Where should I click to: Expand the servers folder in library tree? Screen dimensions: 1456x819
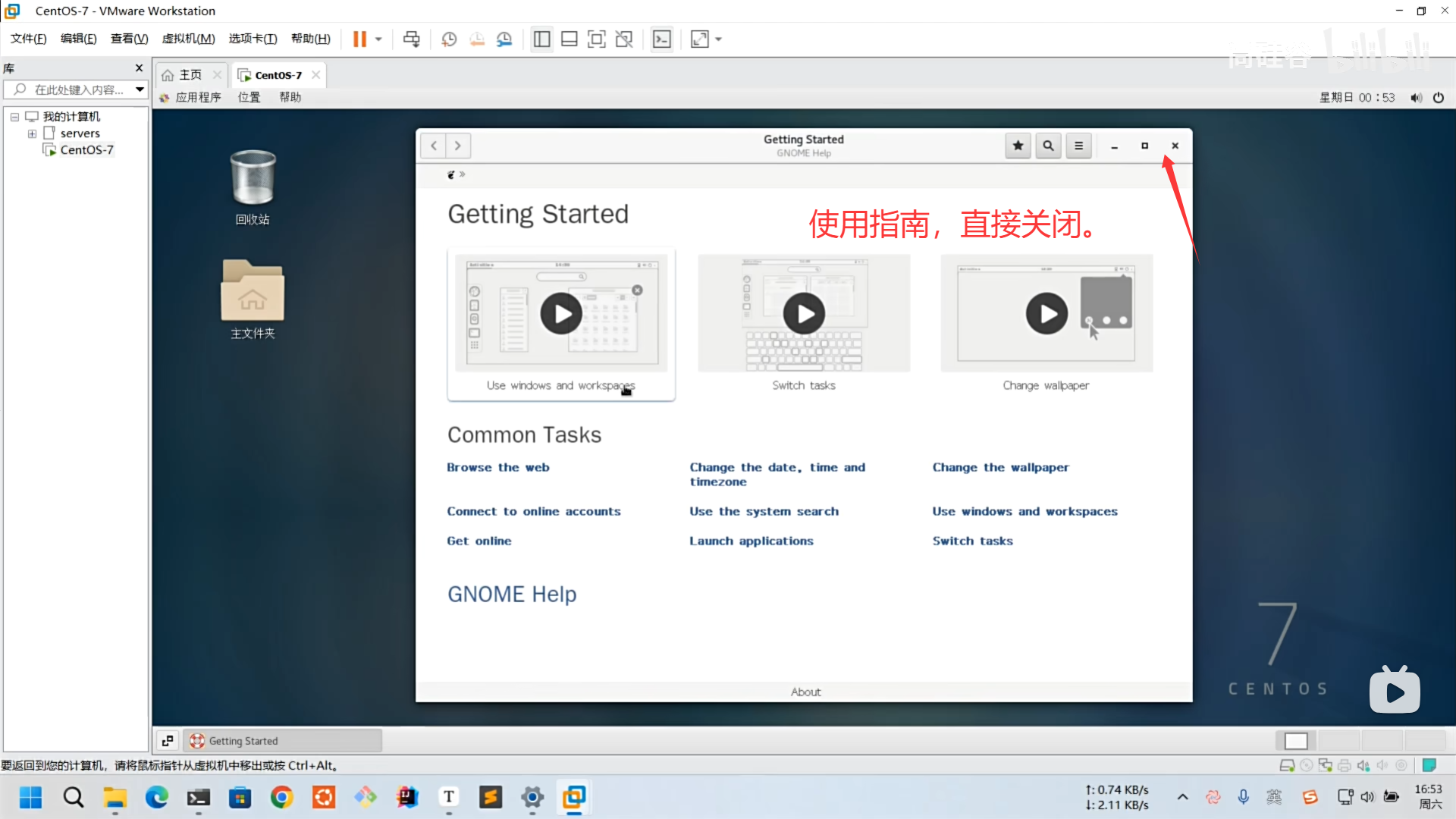tap(32, 133)
